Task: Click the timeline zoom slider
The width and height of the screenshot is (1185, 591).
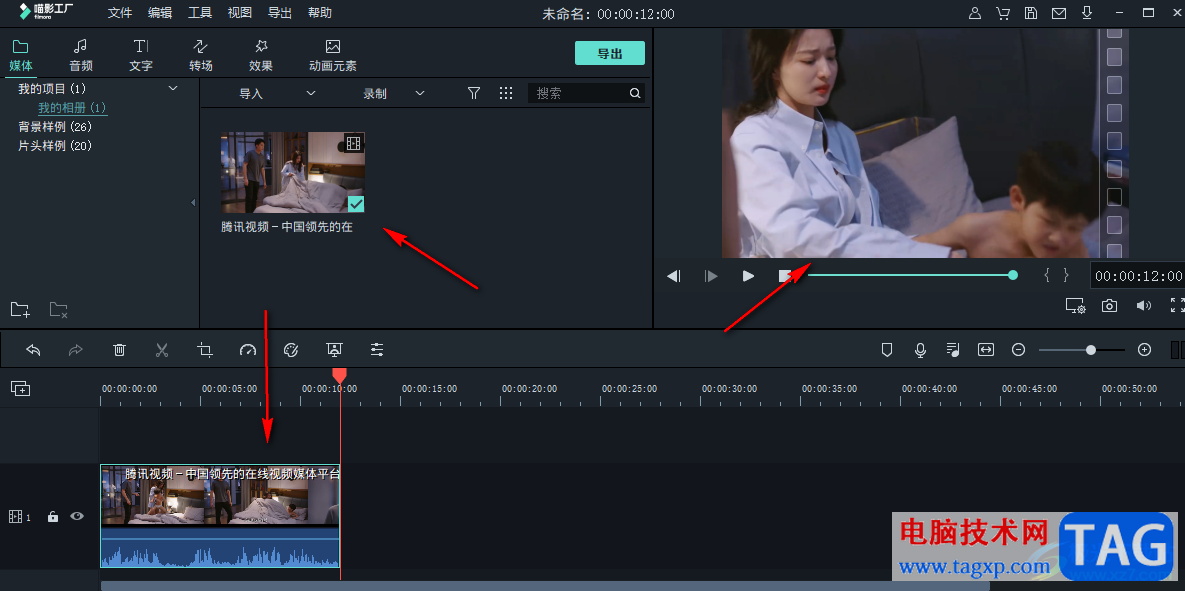Action: (x=1081, y=349)
